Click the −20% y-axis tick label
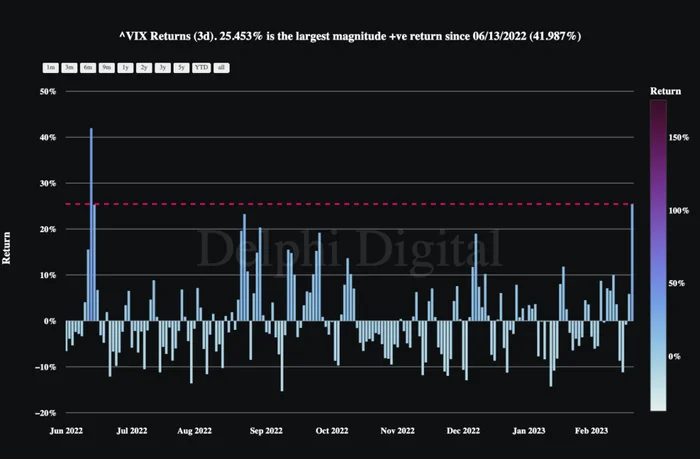Image resolution: width=700 pixels, height=459 pixels. (x=46, y=413)
